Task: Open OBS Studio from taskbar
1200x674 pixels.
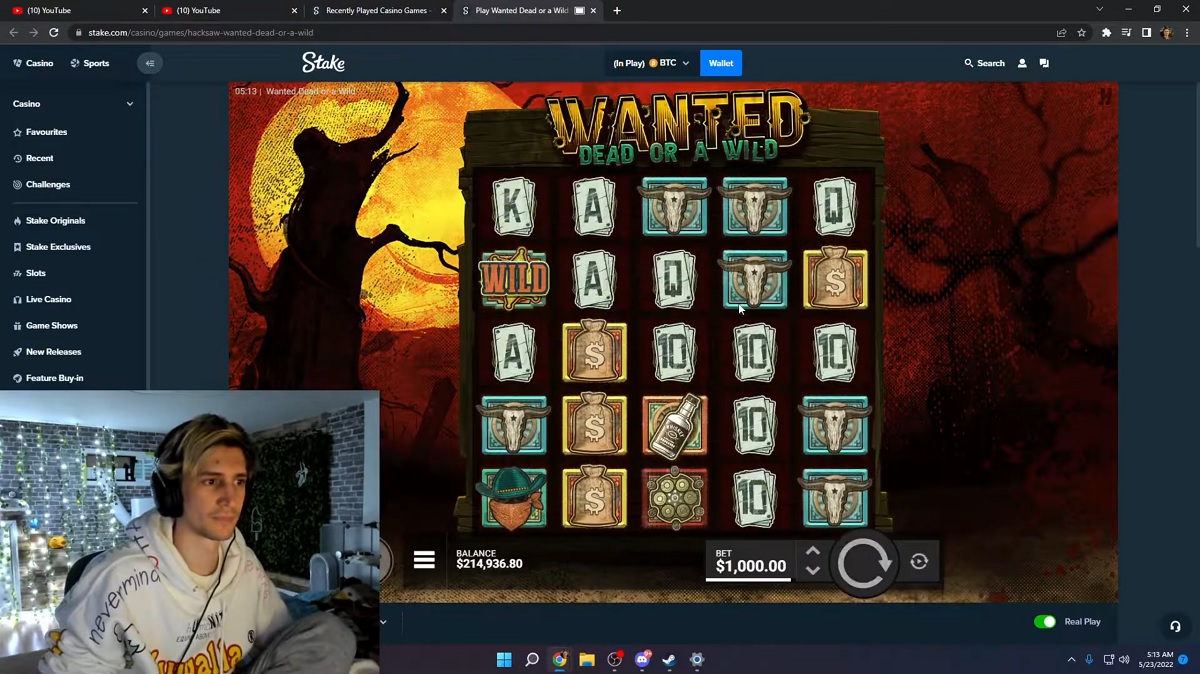Action: point(614,660)
